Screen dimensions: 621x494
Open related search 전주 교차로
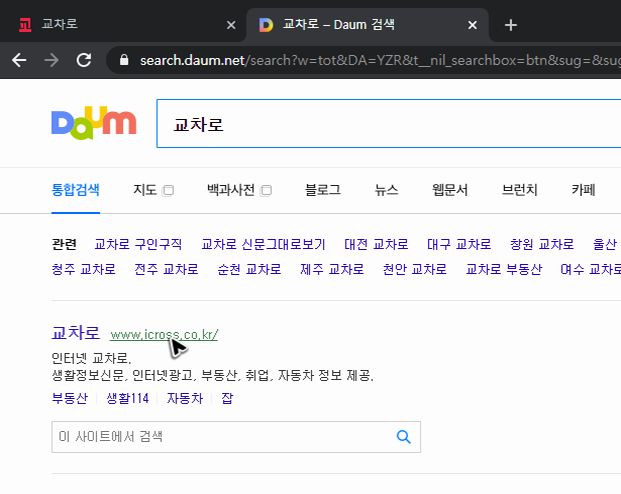pos(166,269)
